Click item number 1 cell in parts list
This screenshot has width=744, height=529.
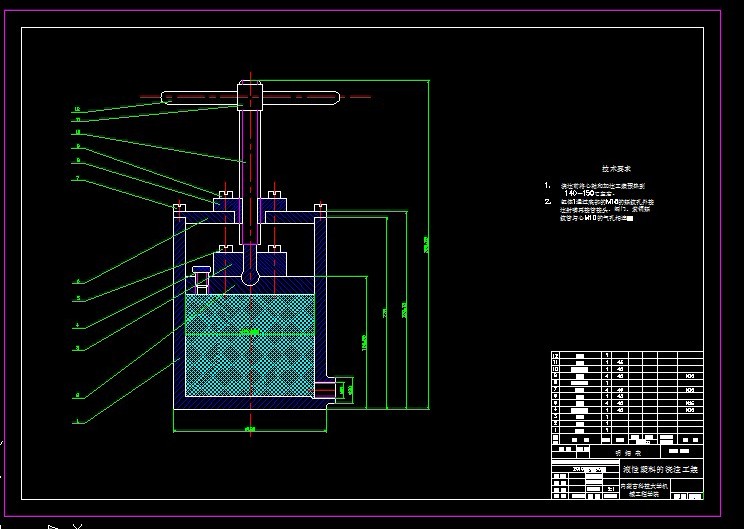555,430
